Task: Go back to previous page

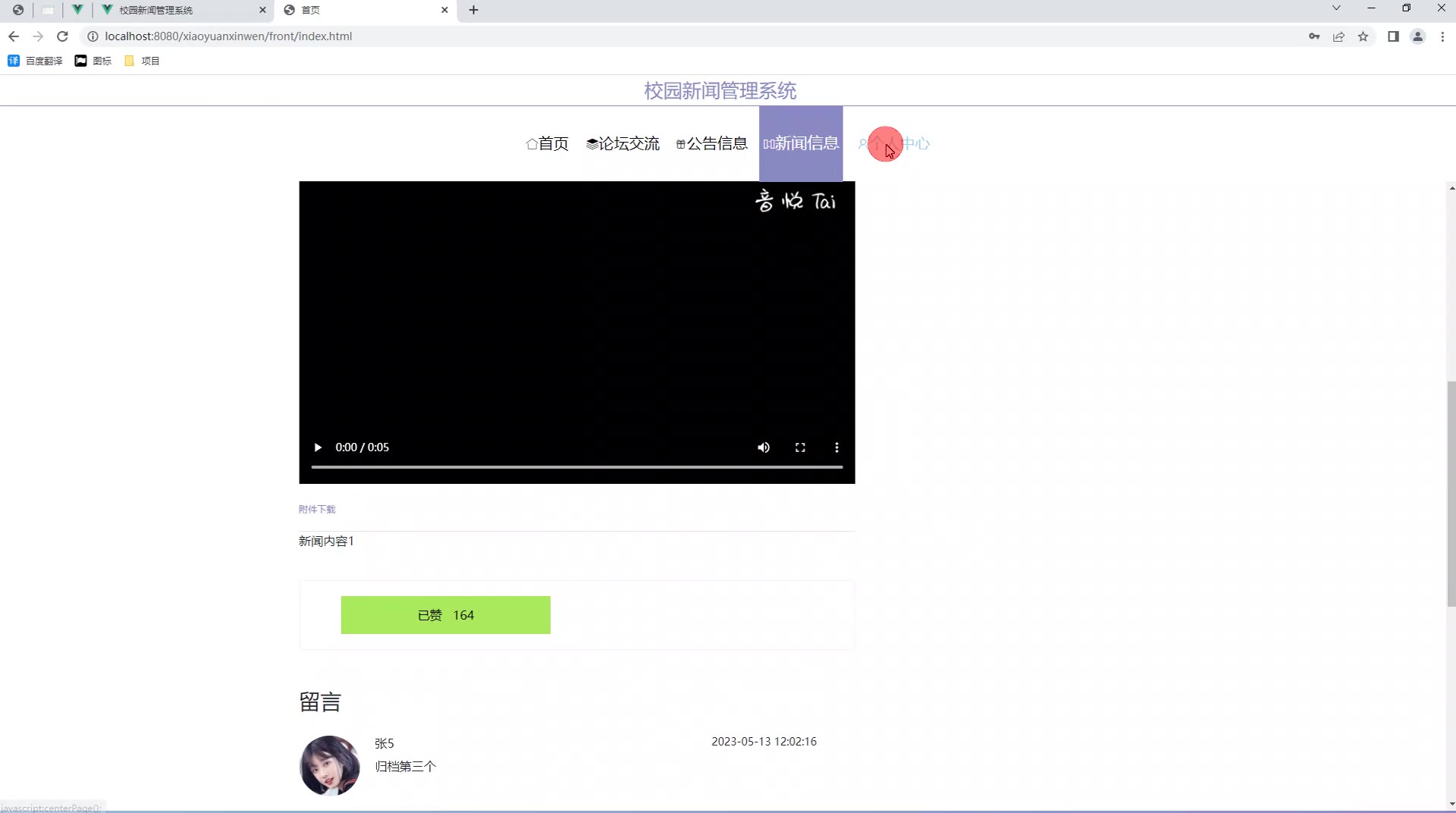Action: [x=14, y=36]
